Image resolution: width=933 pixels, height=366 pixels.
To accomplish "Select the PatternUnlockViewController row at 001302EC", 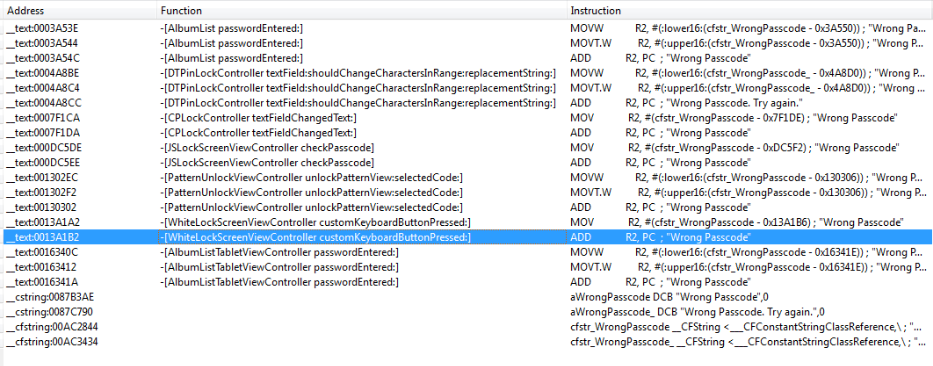I will coord(466,177).
